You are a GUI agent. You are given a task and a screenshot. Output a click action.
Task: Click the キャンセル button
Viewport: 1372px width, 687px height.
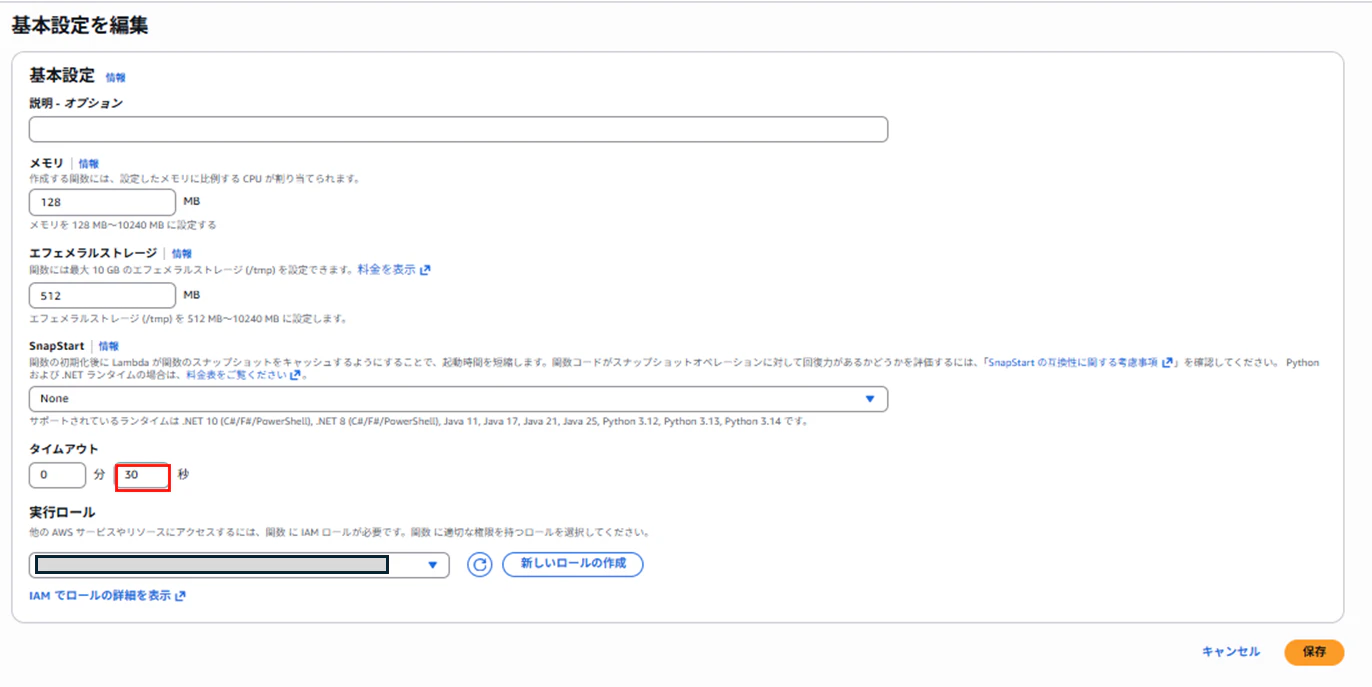pyautogui.click(x=1231, y=652)
